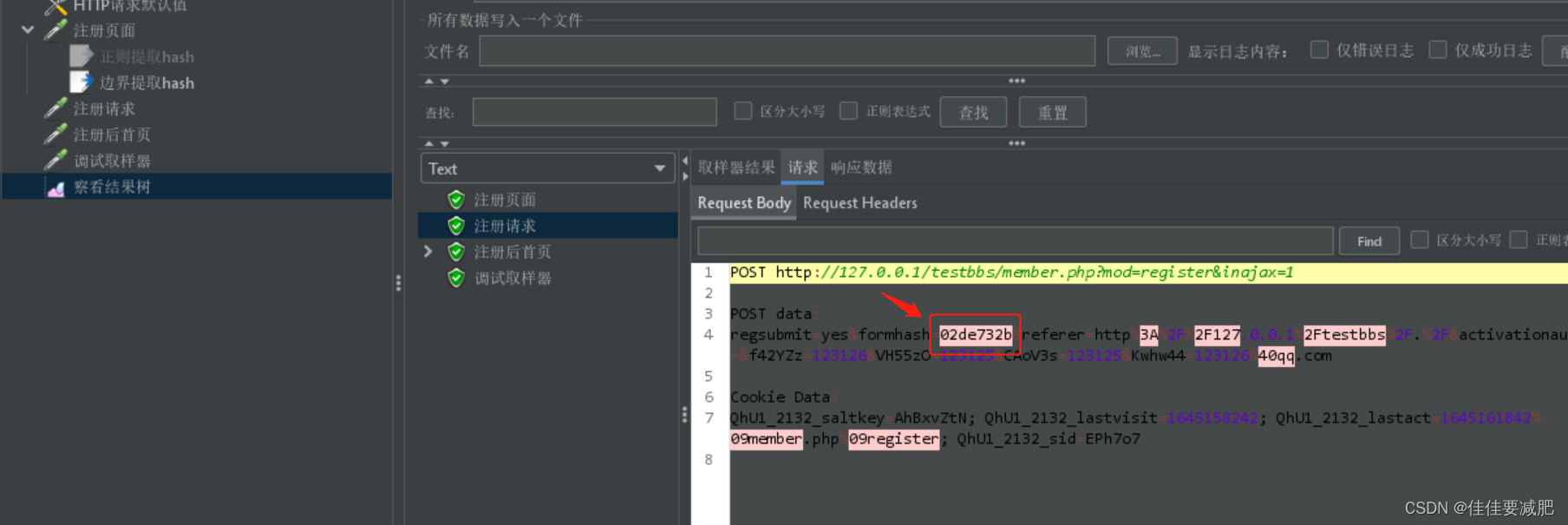Toggle 正则表达式 checkbox in search bar

[849, 111]
